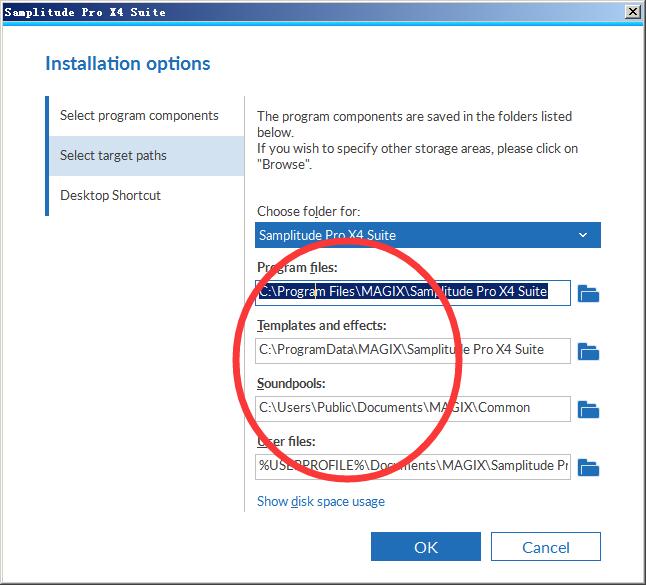
Task: Click the Templates and effects path field
Action: 413,351
